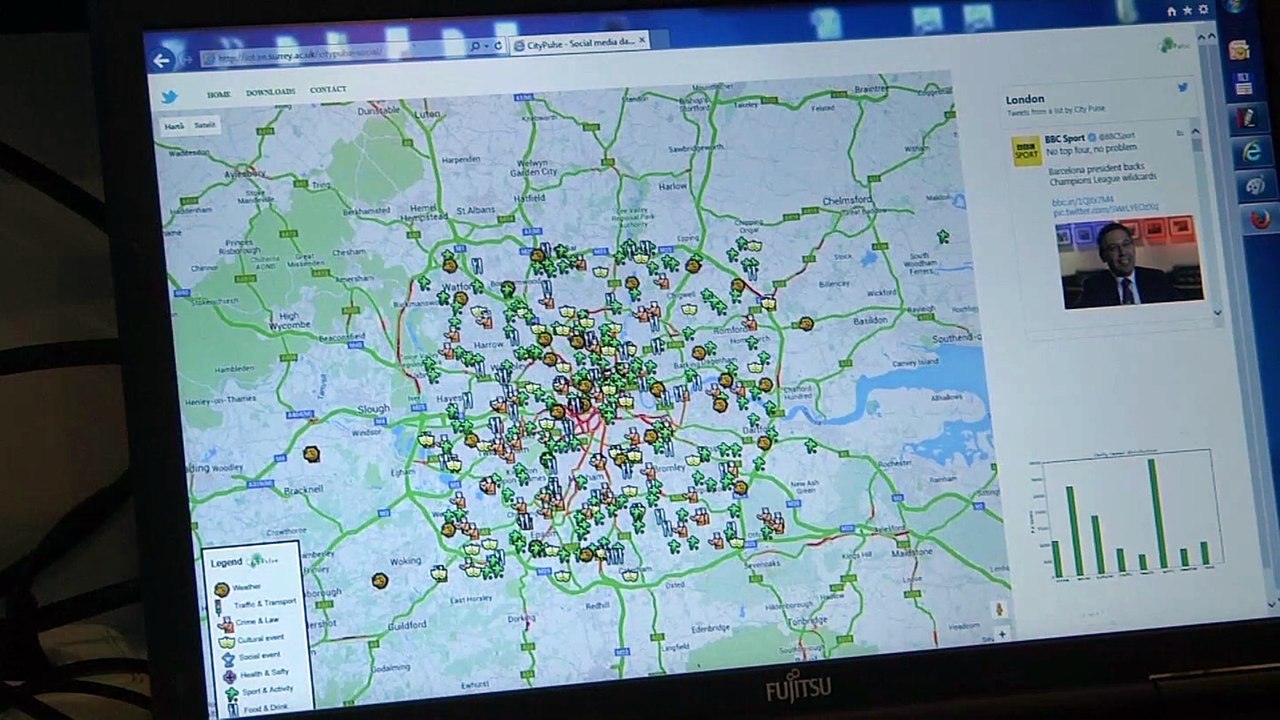Open the bbc.in link in the tweet
This screenshot has width=1280, height=720.
(x=1083, y=201)
